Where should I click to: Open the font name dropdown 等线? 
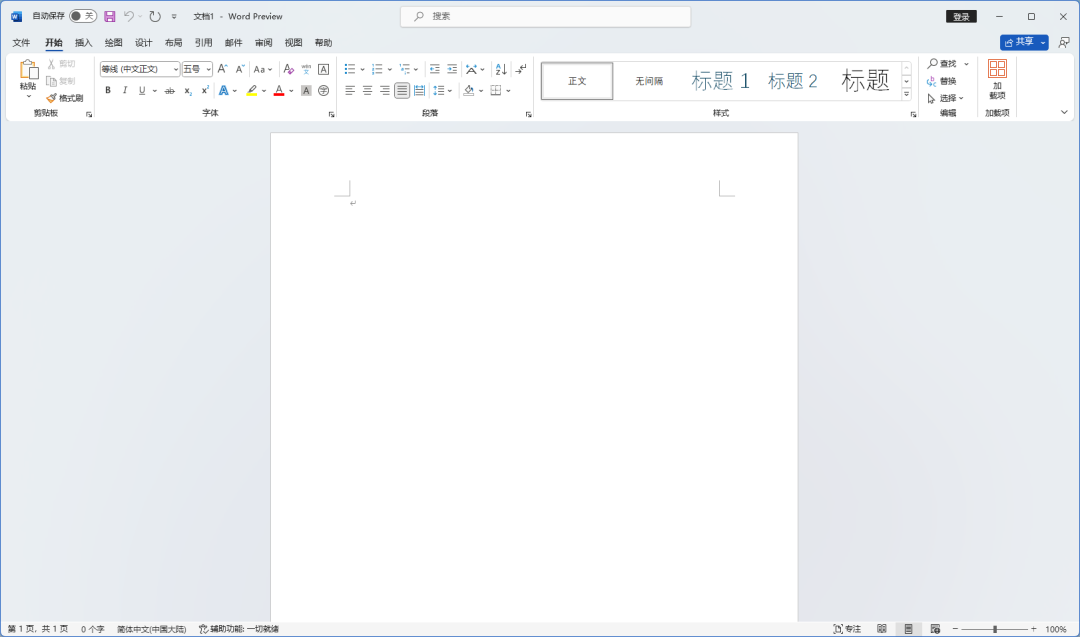(139, 69)
